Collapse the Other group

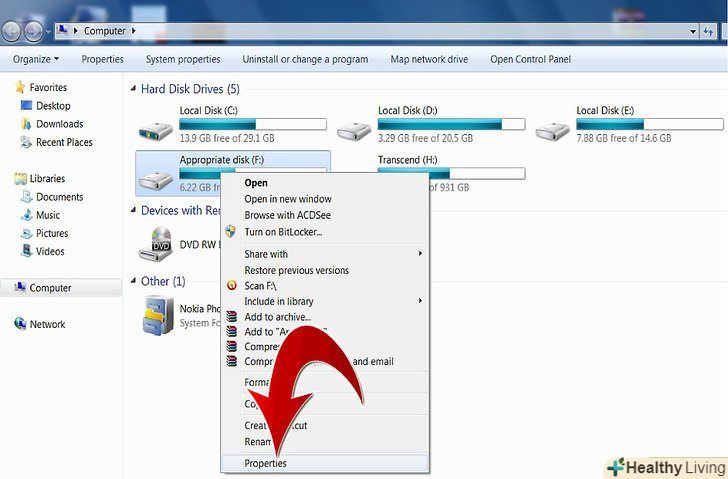click(x=134, y=281)
